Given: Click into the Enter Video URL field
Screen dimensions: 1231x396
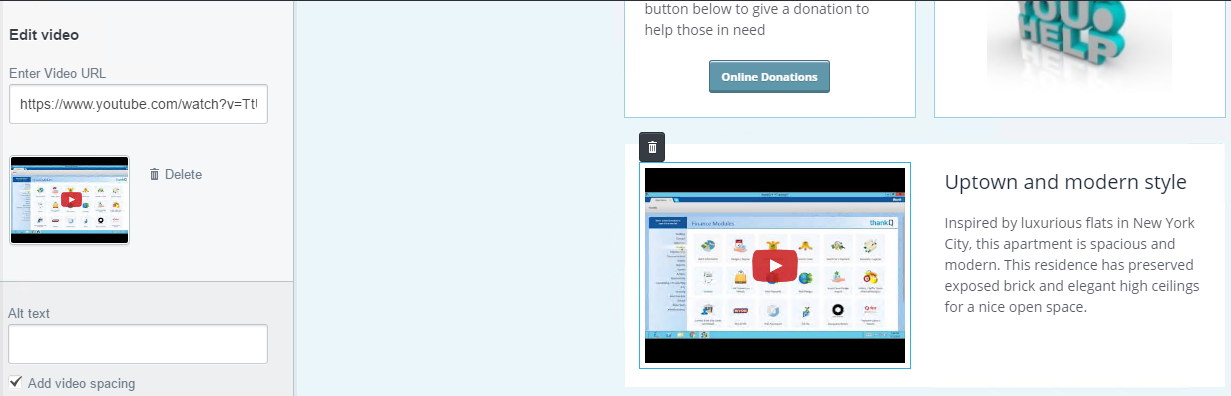Looking at the screenshot, I should (x=138, y=104).
